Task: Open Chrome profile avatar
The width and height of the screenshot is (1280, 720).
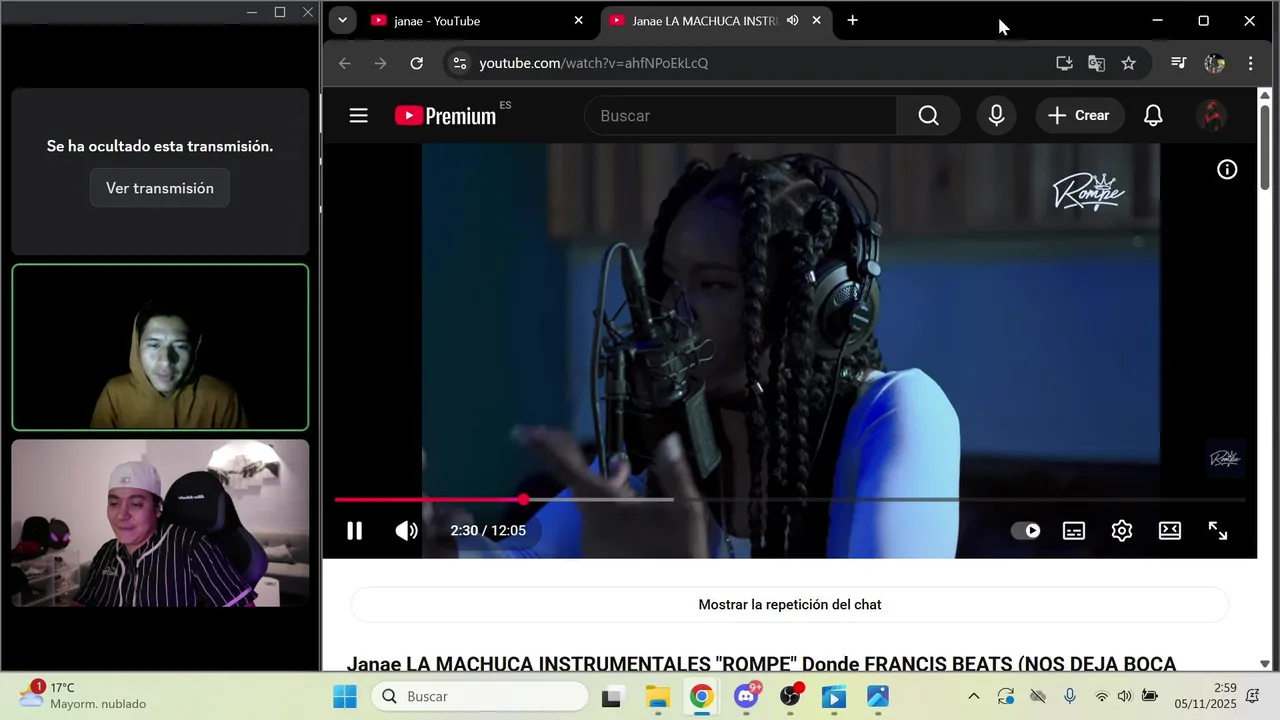Action: 1214,63
